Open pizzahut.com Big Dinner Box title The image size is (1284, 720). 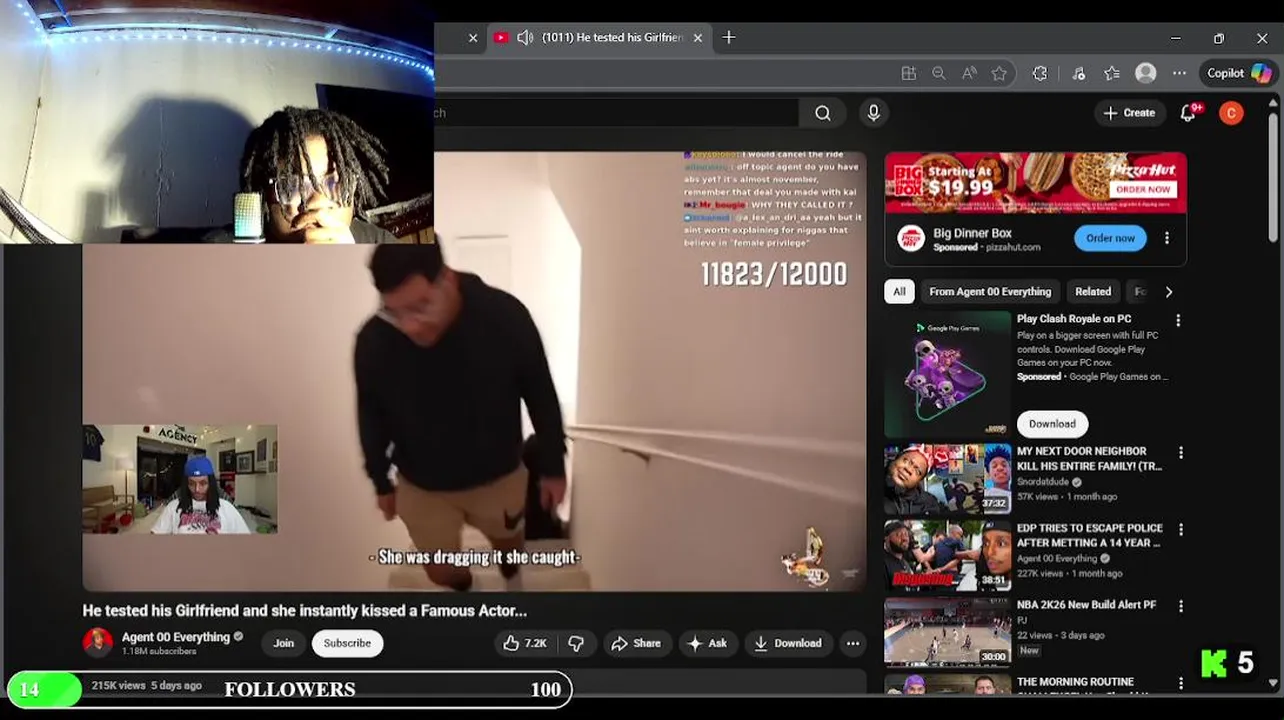pyautogui.click(x=972, y=233)
